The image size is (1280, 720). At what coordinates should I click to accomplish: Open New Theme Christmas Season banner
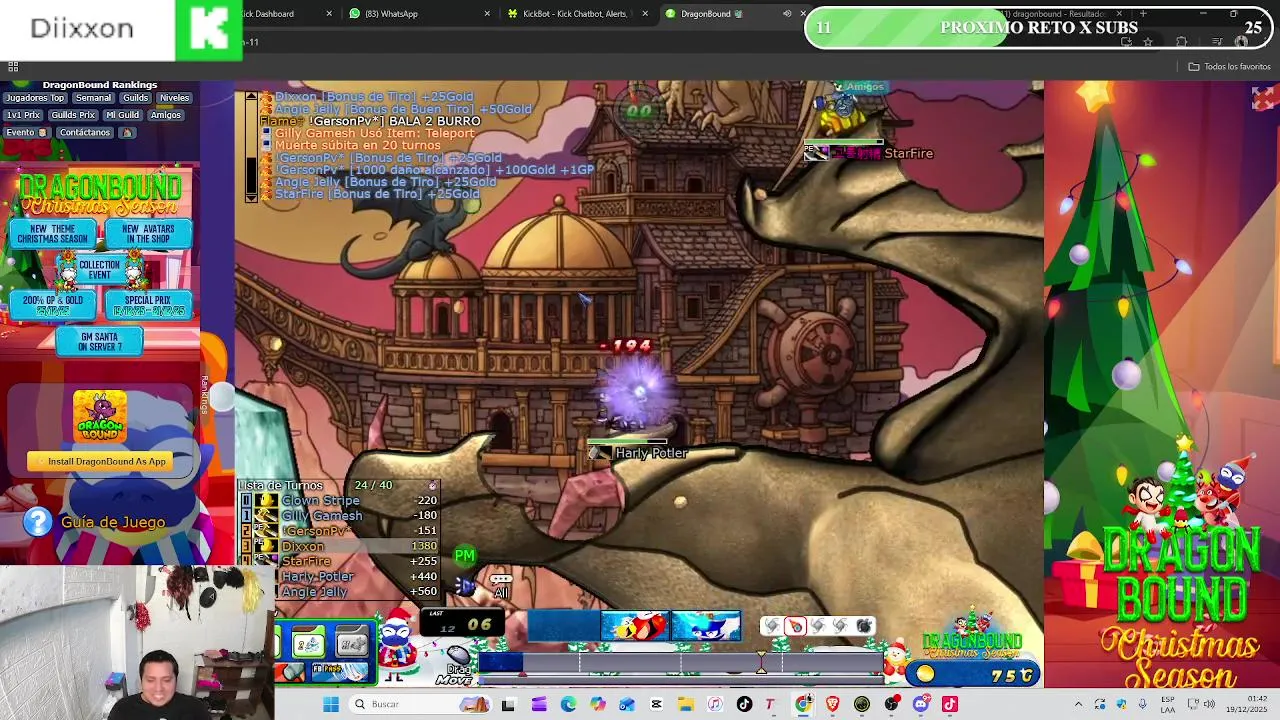tap(53, 234)
